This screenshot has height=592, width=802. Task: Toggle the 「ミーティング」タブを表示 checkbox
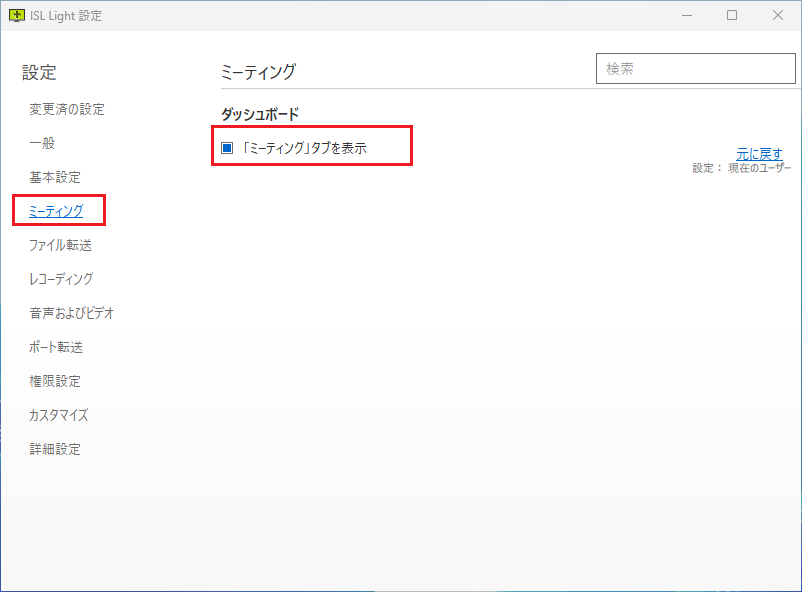(x=227, y=148)
